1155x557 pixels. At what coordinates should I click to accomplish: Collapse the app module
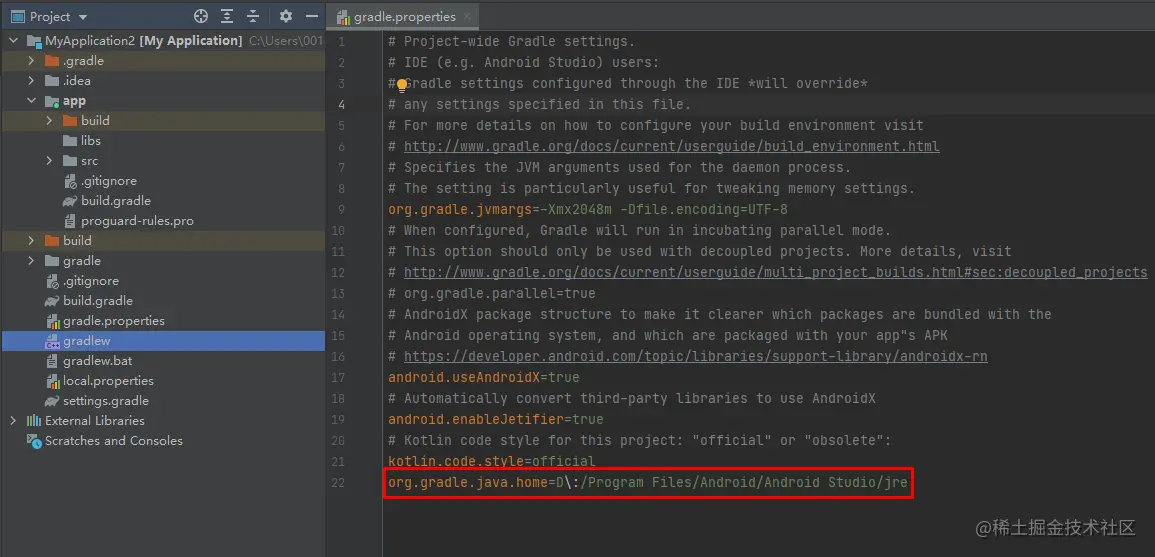pyautogui.click(x=31, y=100)
